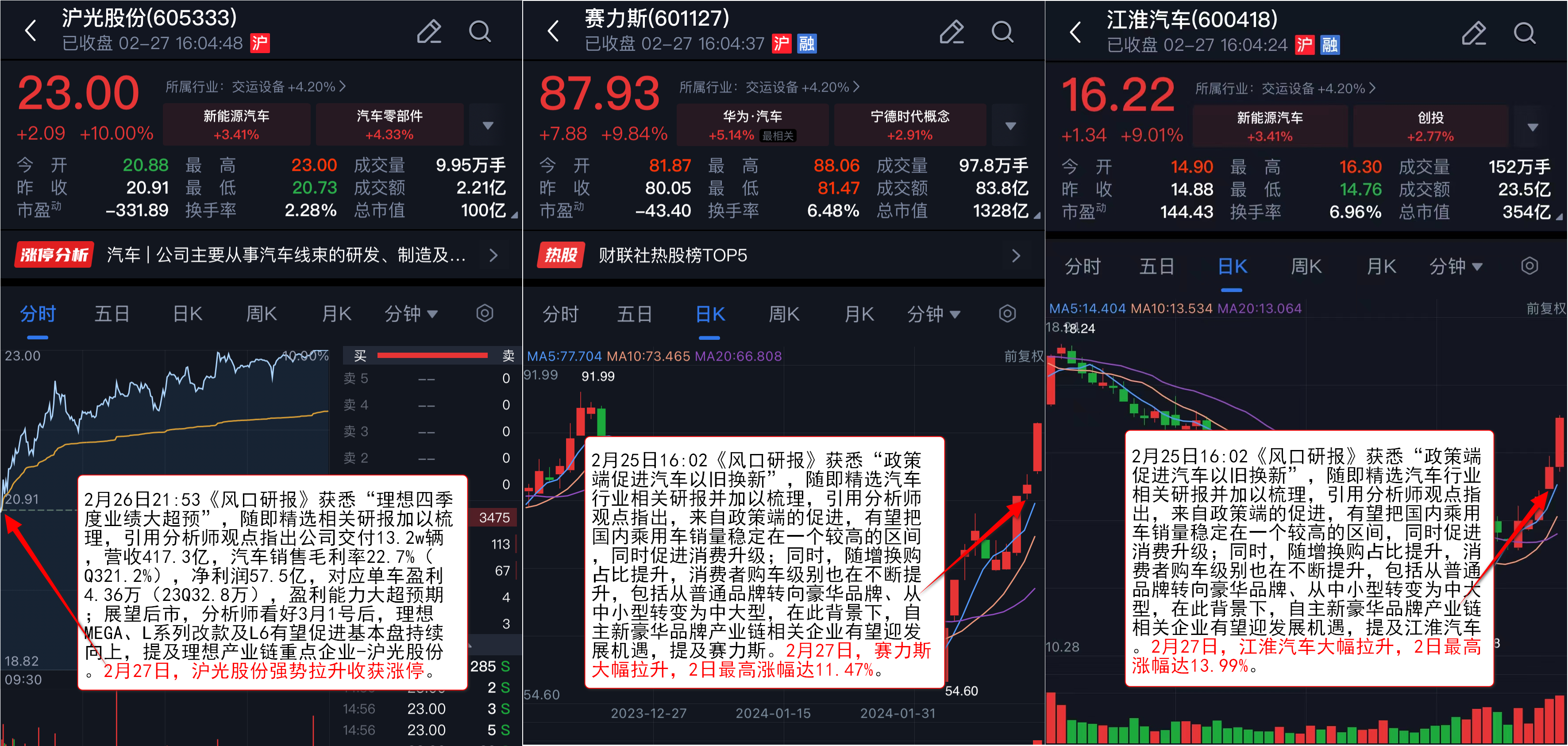Viewport: 1568px width, 746px height.
Task: Select 日K tab on 江淮汽车 chart
Action: pyautogui.click(x=1233, y=266)
